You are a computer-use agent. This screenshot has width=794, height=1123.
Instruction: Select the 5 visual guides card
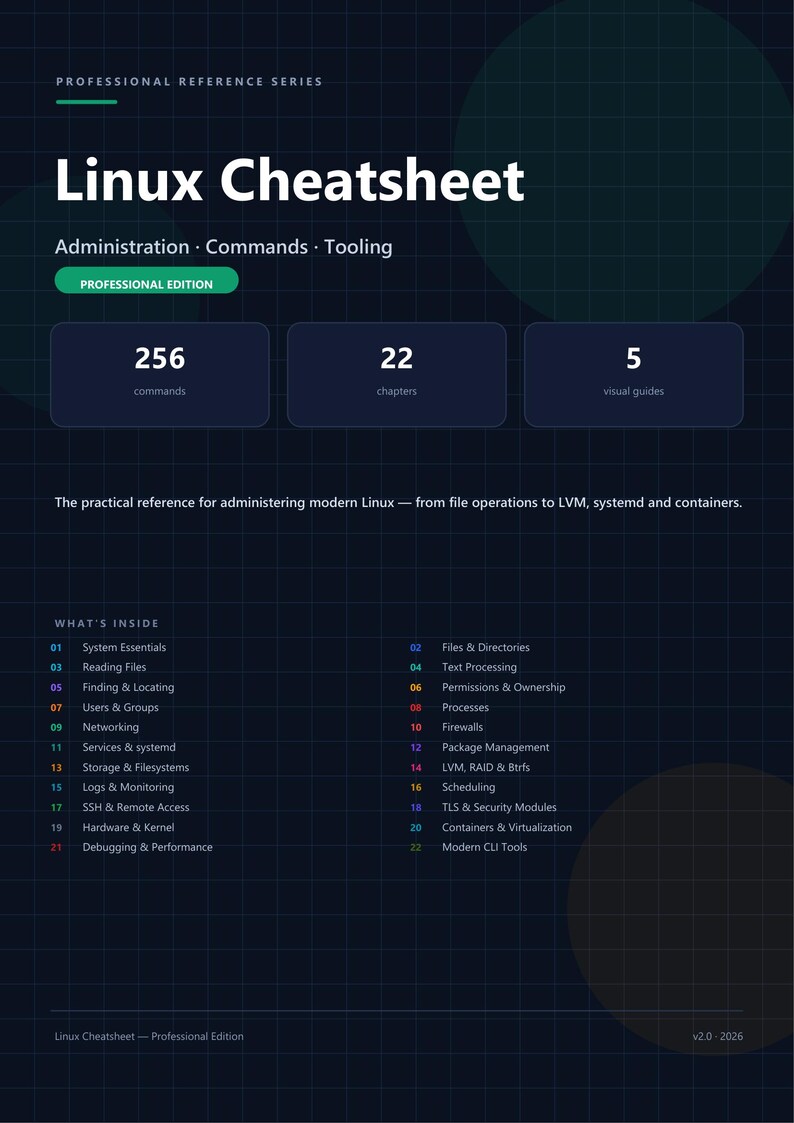[x=634, y=375]
